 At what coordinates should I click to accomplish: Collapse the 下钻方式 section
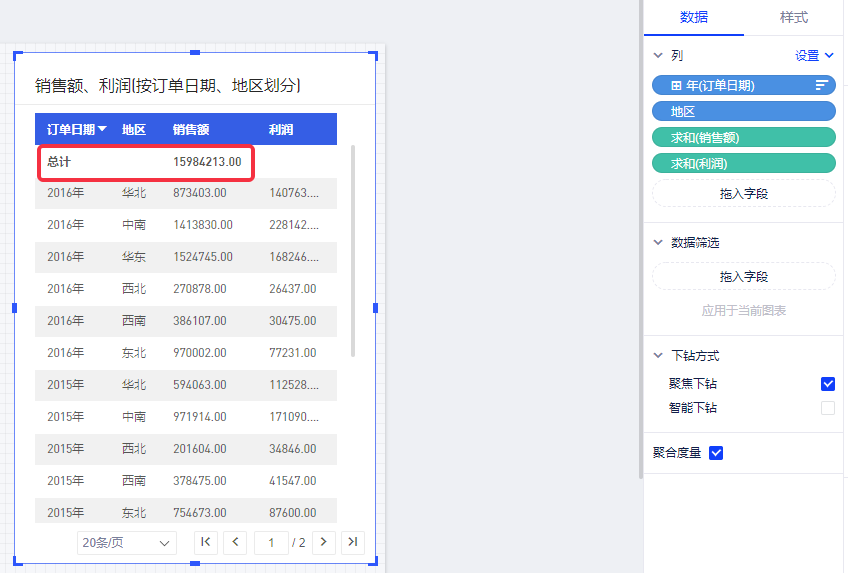click(658, 356)
